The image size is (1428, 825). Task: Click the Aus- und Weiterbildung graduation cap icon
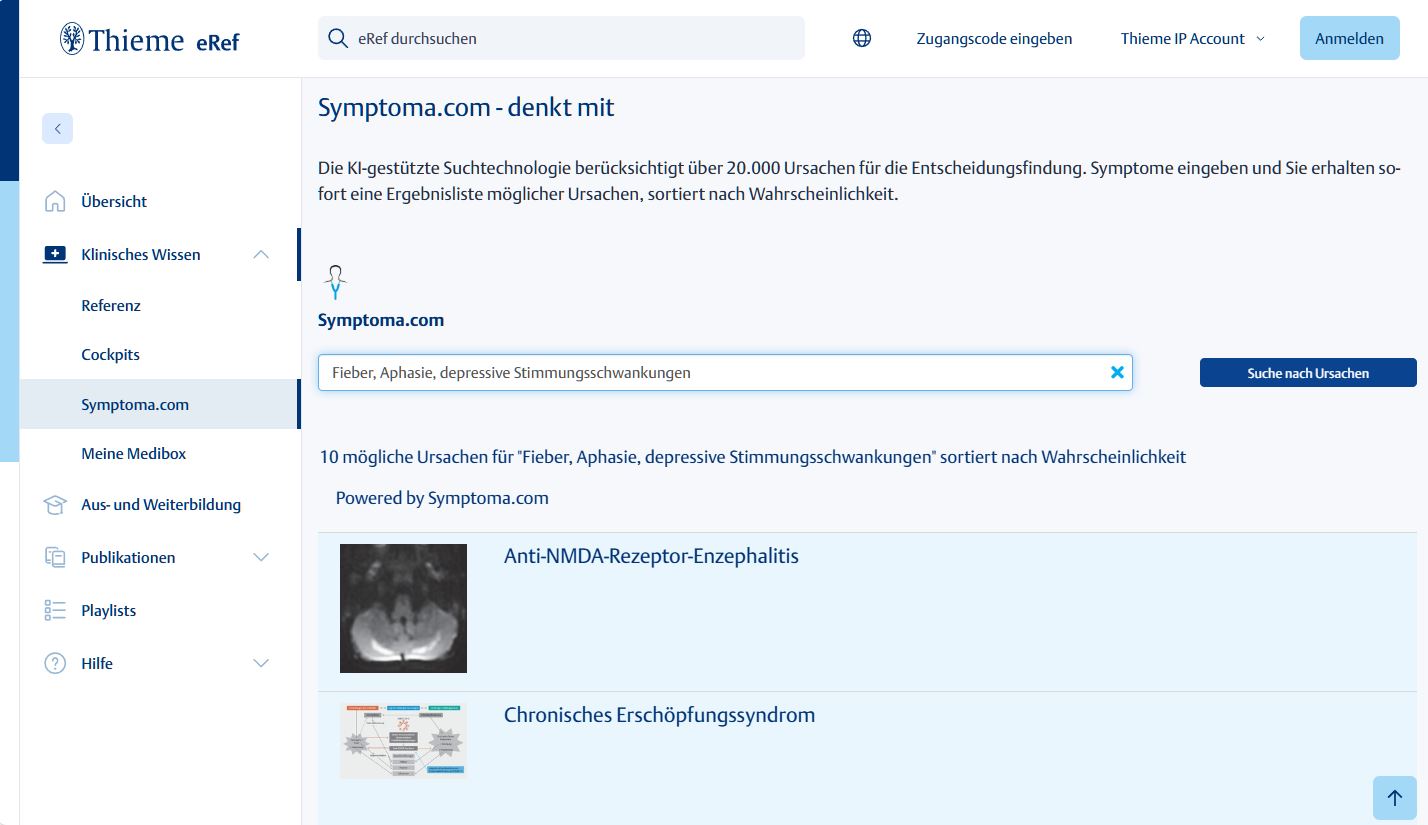55,505
